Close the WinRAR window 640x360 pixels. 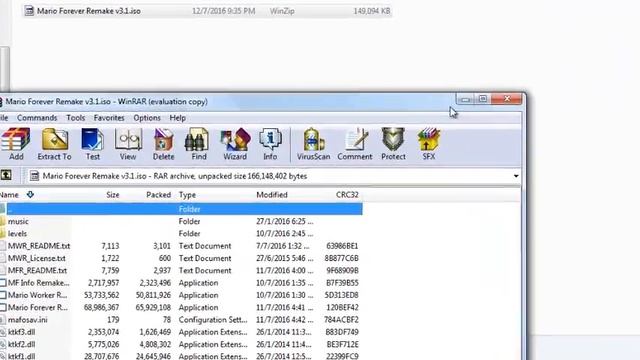507,99
